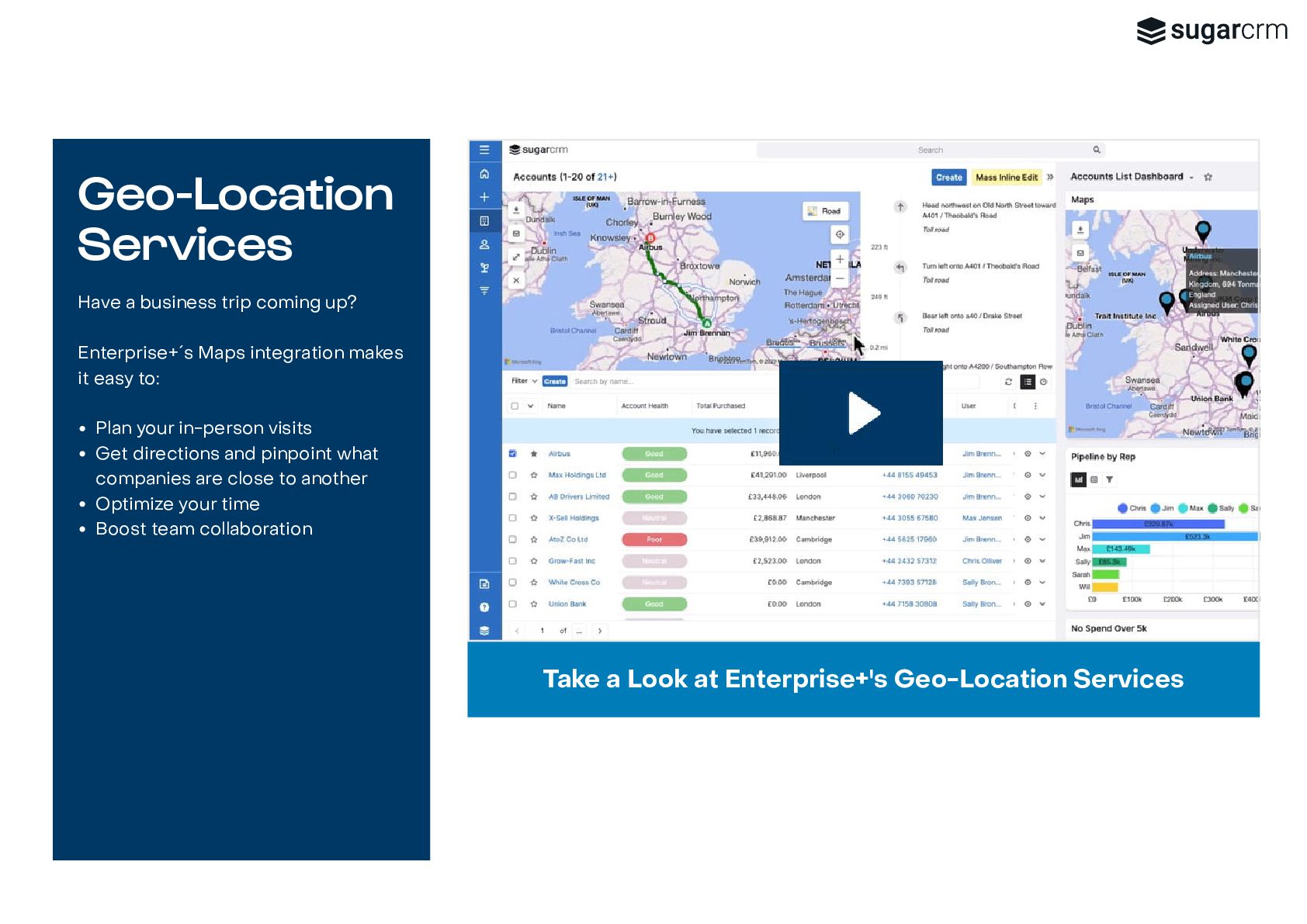Open the Airbus account link
1307x924 pixels.
click(x=559, y=454)
